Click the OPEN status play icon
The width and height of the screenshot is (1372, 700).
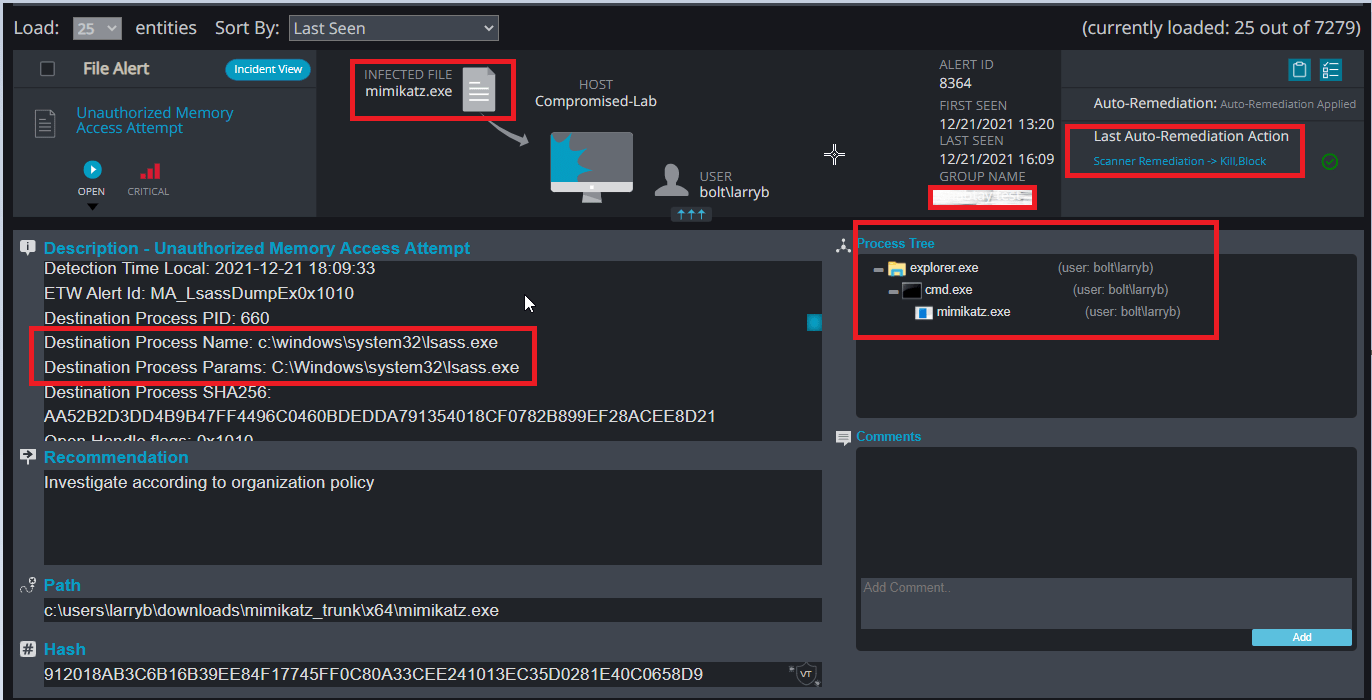tap(91, 170)
